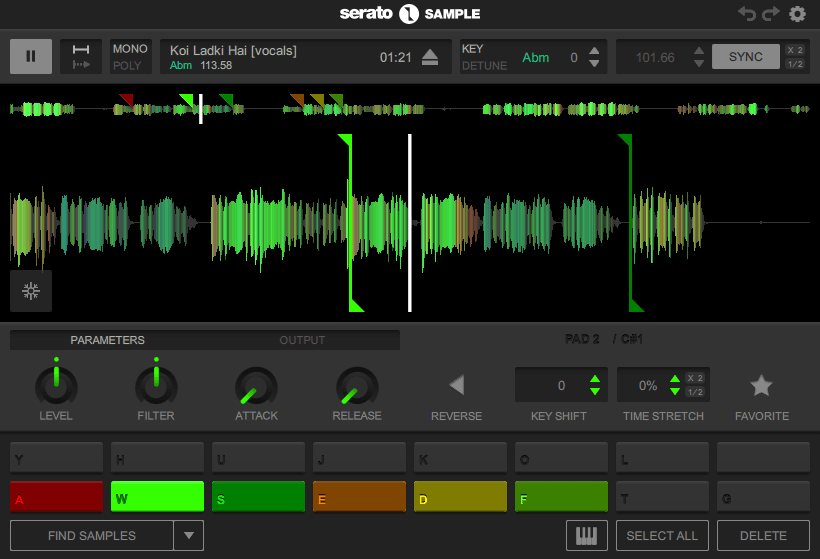This screenshot has height=559, width=820.
Task: Click the FILTER knob
Action: pyautogui.click(x=156, y=386)
